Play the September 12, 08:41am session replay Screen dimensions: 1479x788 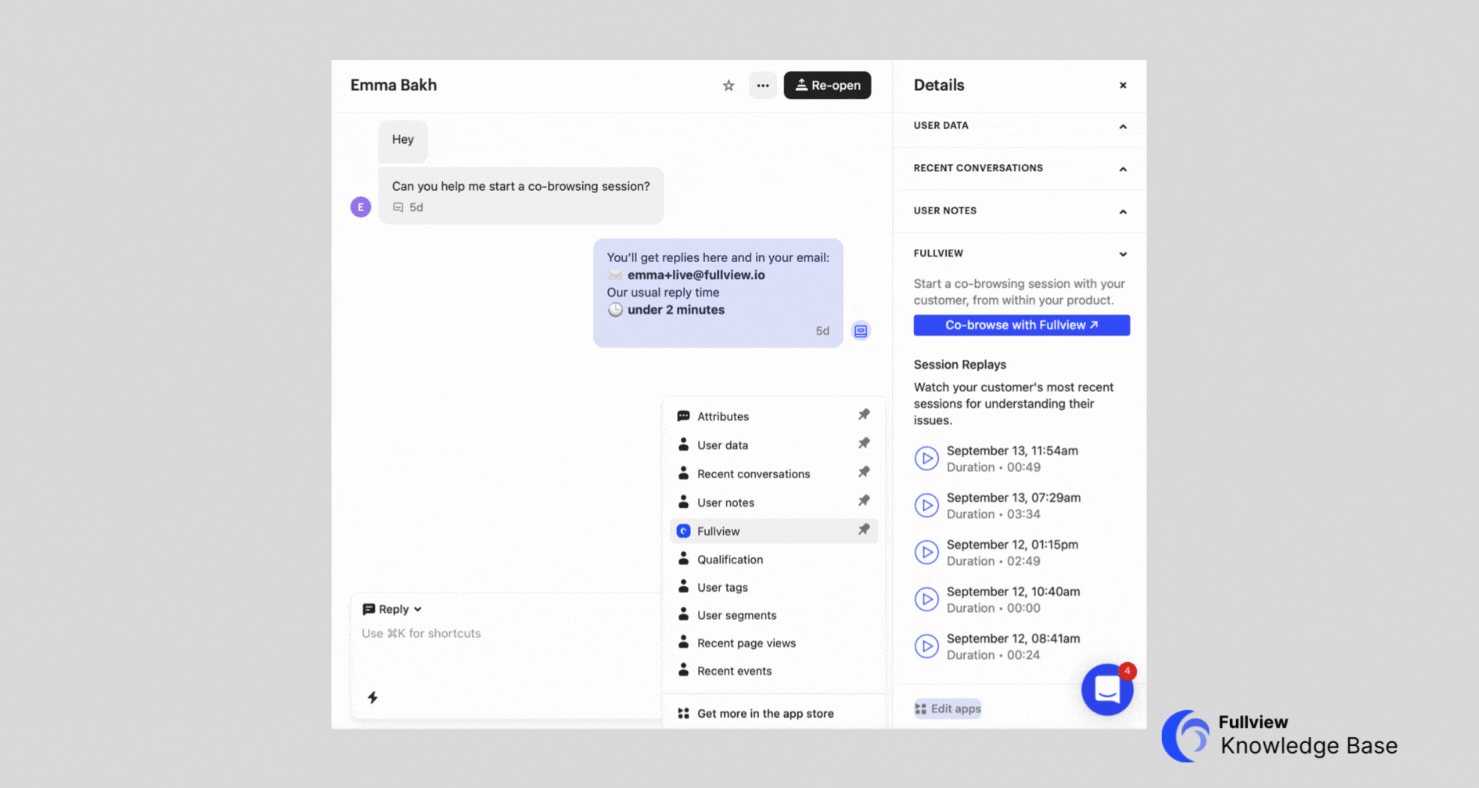(x=927, y=647)
